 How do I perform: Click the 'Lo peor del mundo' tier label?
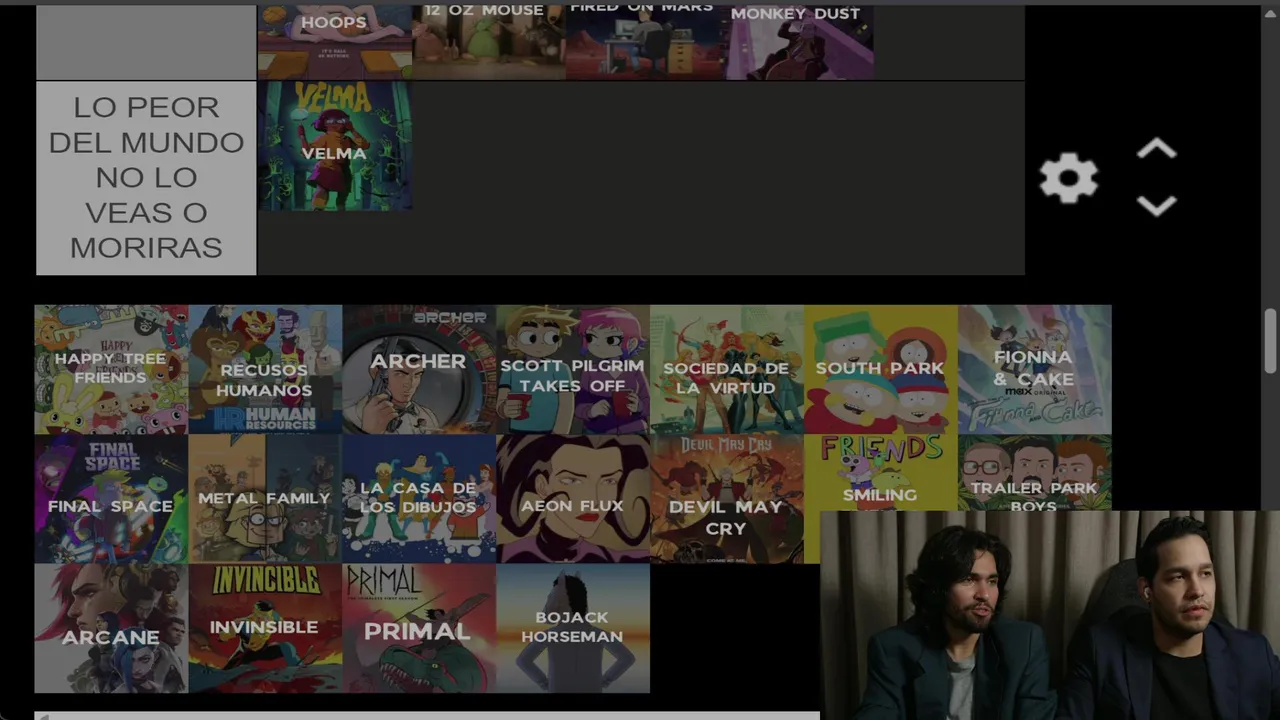pyautogui.click(x=146, y=178)
